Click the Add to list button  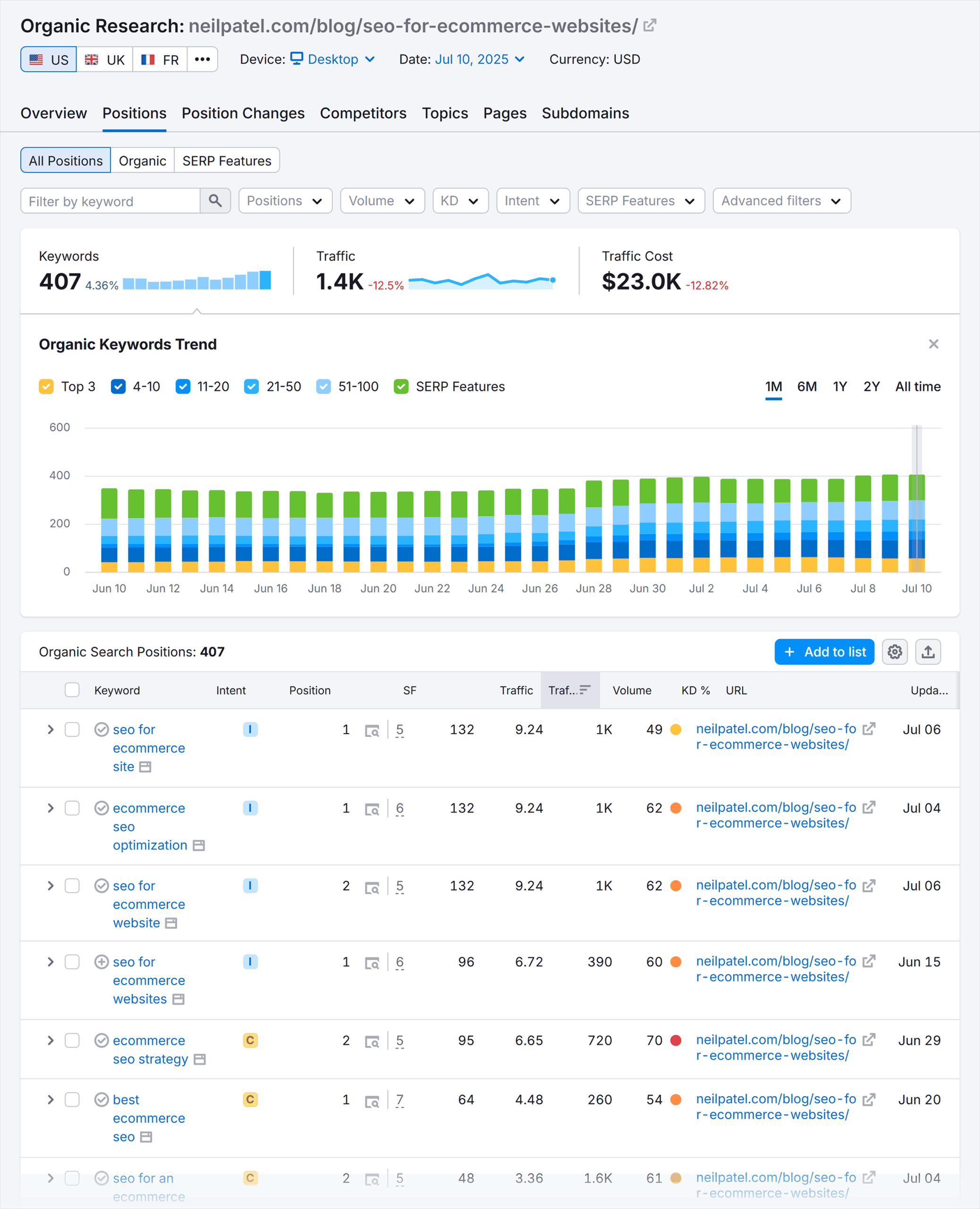824,652
